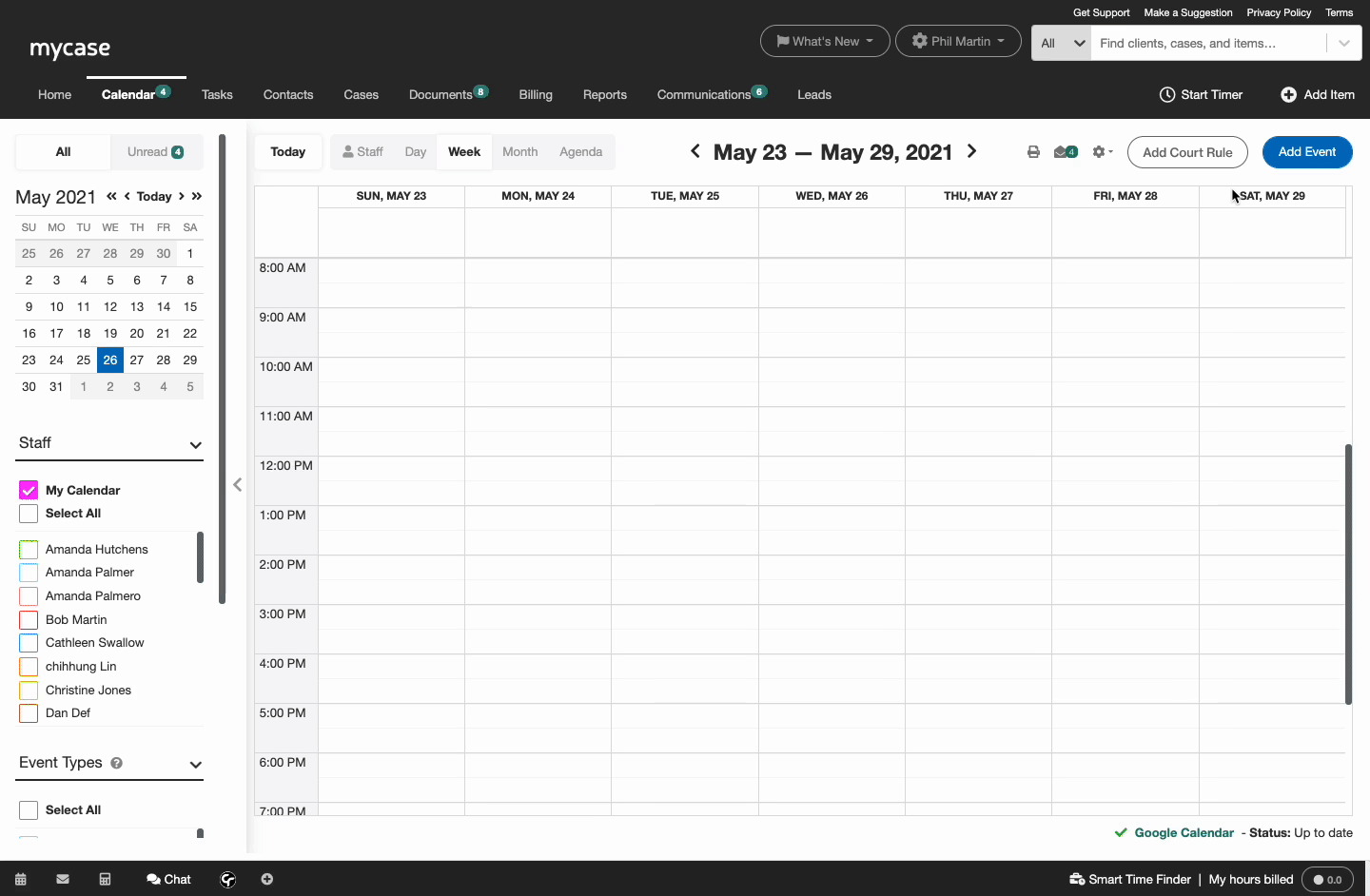Click the Add Court Rule button
Viewport: 1370px width, 896px height.
tap(1186, 152)
